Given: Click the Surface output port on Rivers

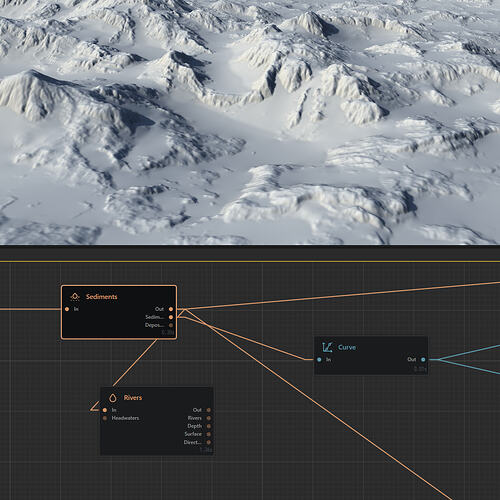Looking at the screenshot, I should (x=209, y=434).
